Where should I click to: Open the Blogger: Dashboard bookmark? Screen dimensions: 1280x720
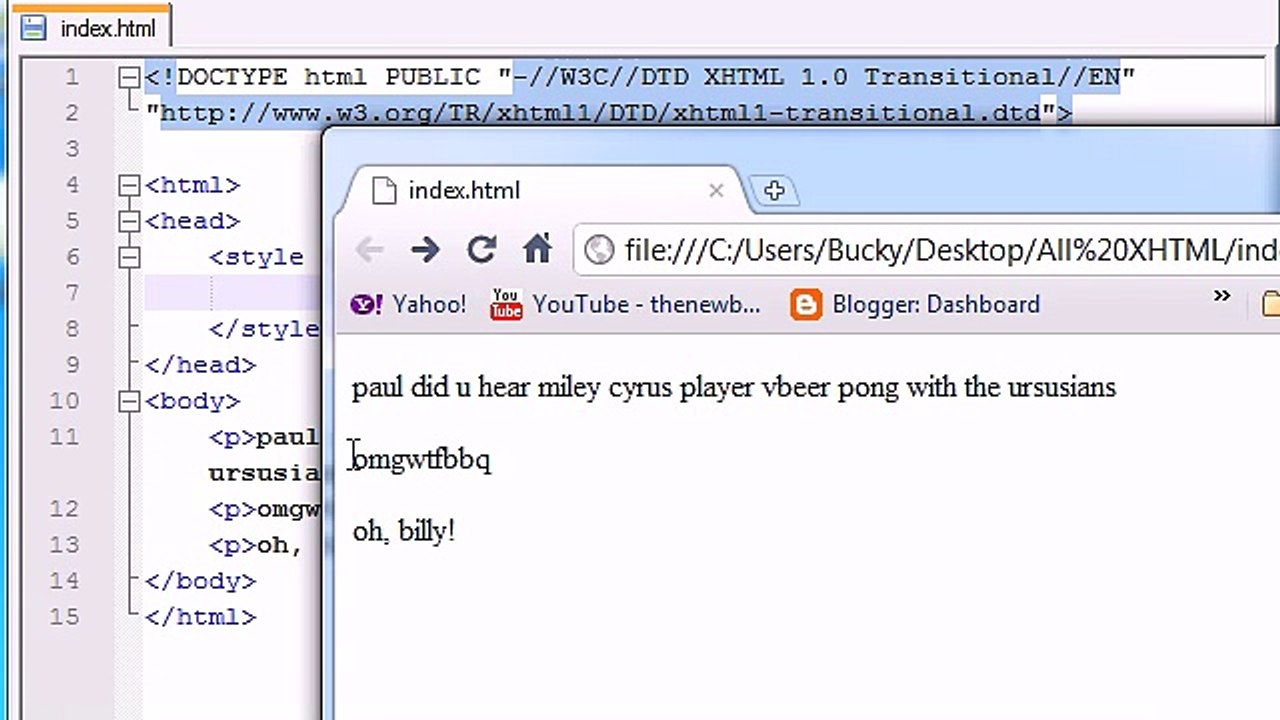coord(915,304)
